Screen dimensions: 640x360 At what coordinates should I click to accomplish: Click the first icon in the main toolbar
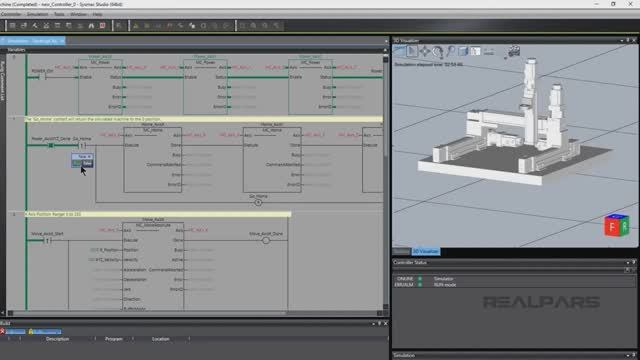click(x=13, y=26)
